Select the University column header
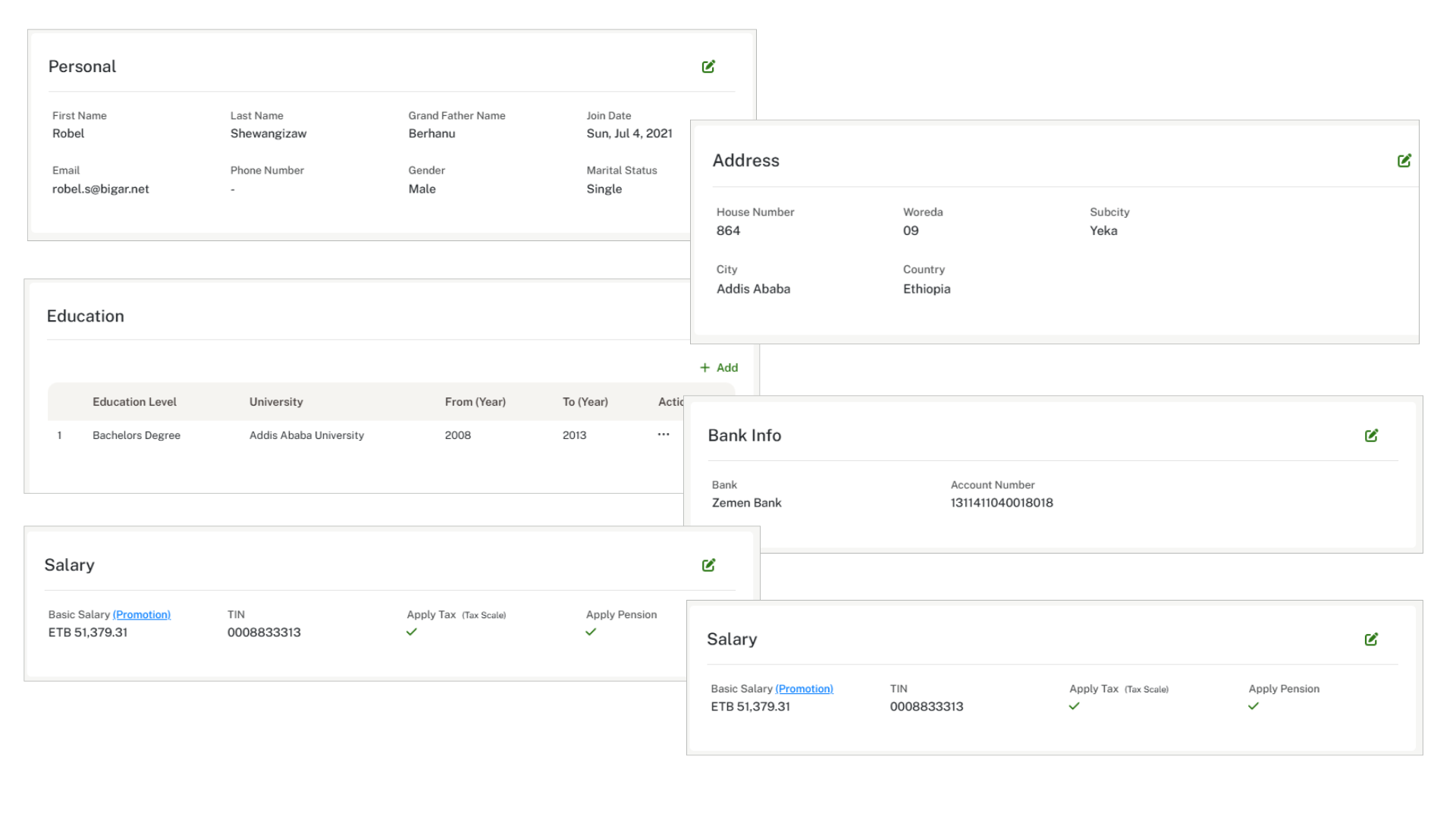The image size is (1456, 819). coord(276,402)
